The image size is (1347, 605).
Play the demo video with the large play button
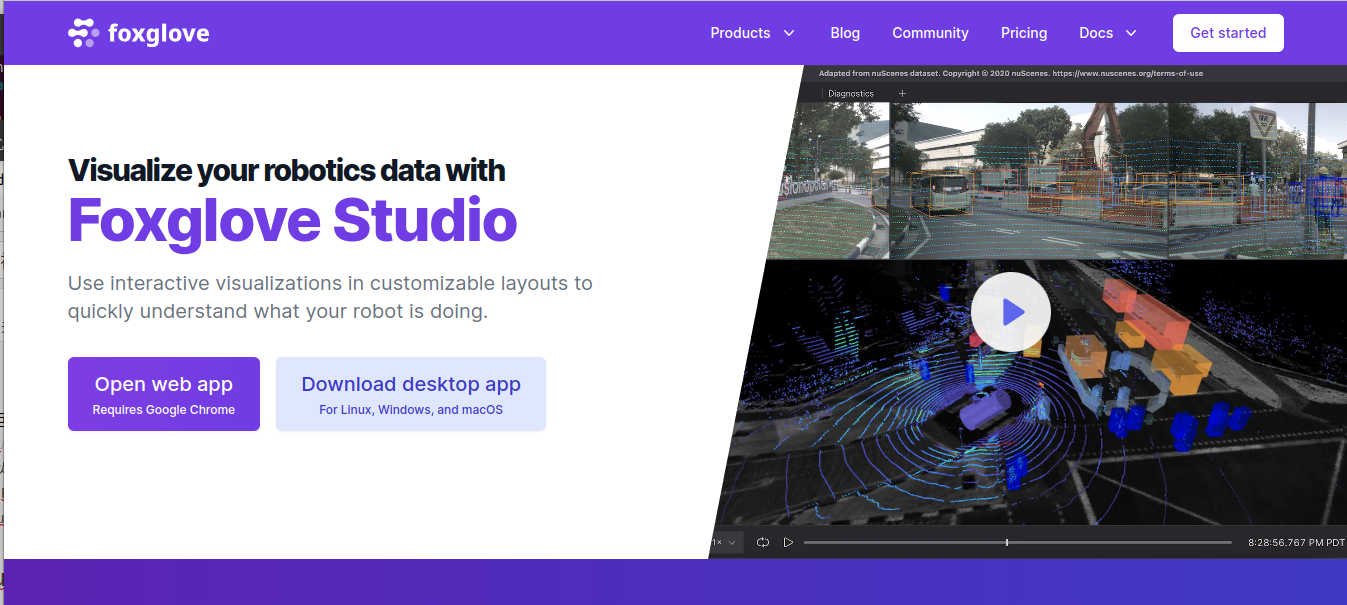click(x=1011, y=312)
